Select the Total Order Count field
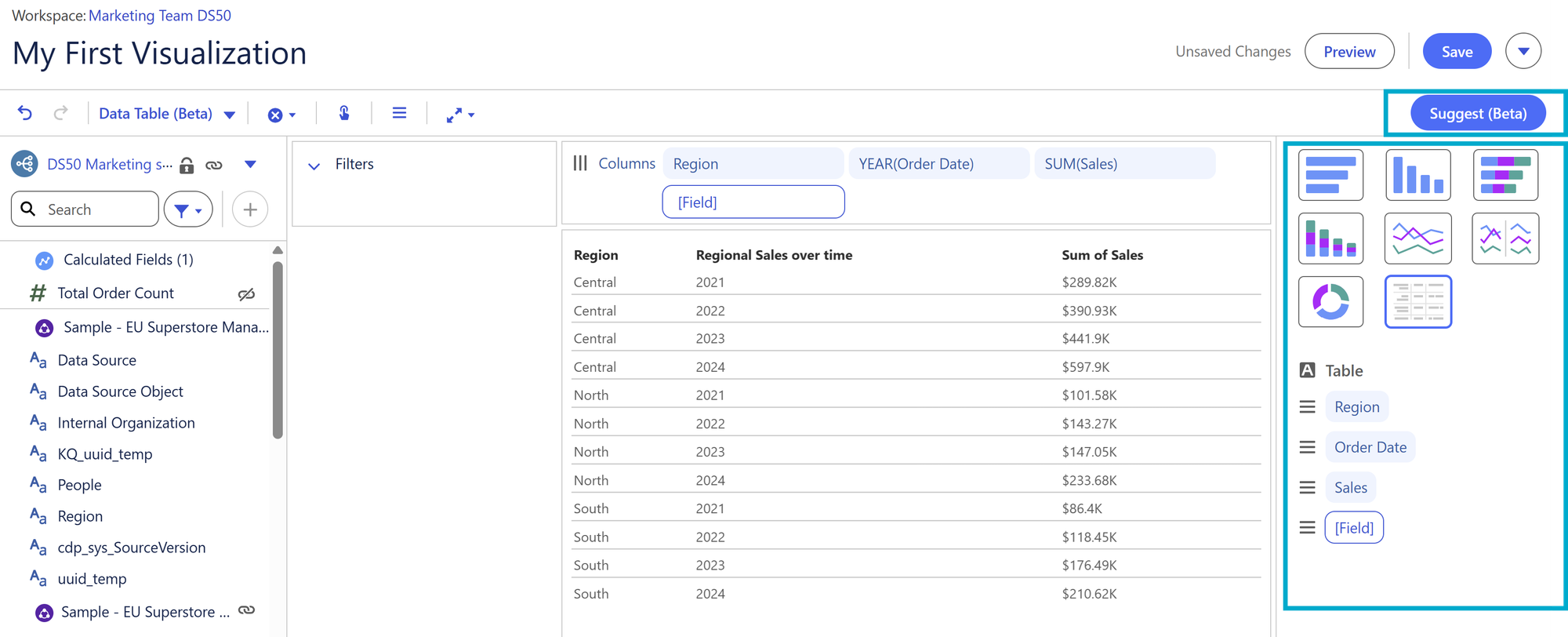 tap(115, 293)
